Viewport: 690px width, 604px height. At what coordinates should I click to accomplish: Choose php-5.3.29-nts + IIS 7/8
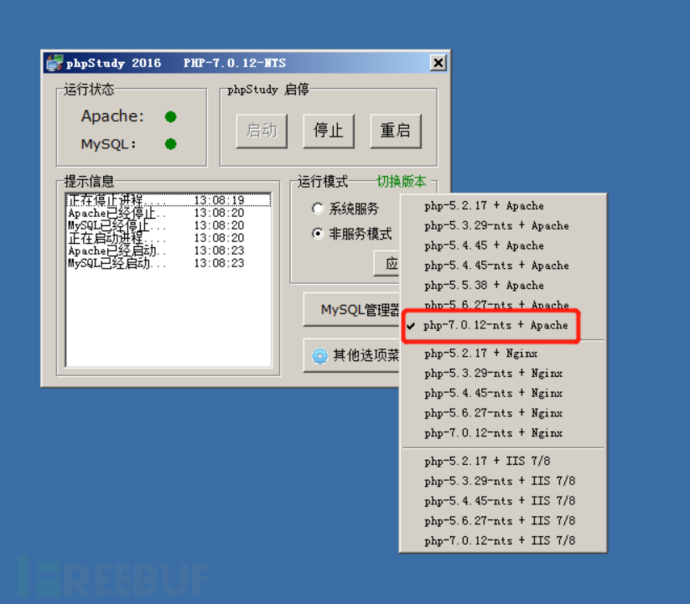pyautogui.click(x=503, y=481)
